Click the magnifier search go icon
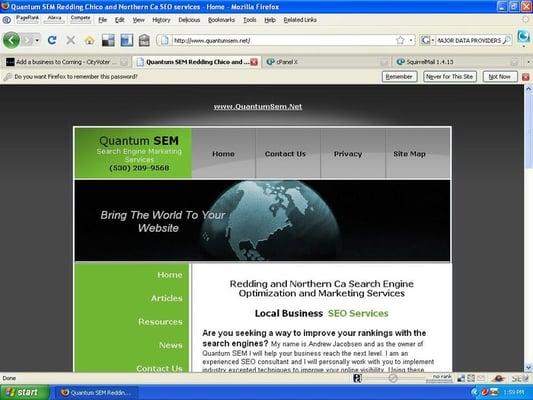The width and height of the screenshot is (533, 400). [x=506, y=40]
